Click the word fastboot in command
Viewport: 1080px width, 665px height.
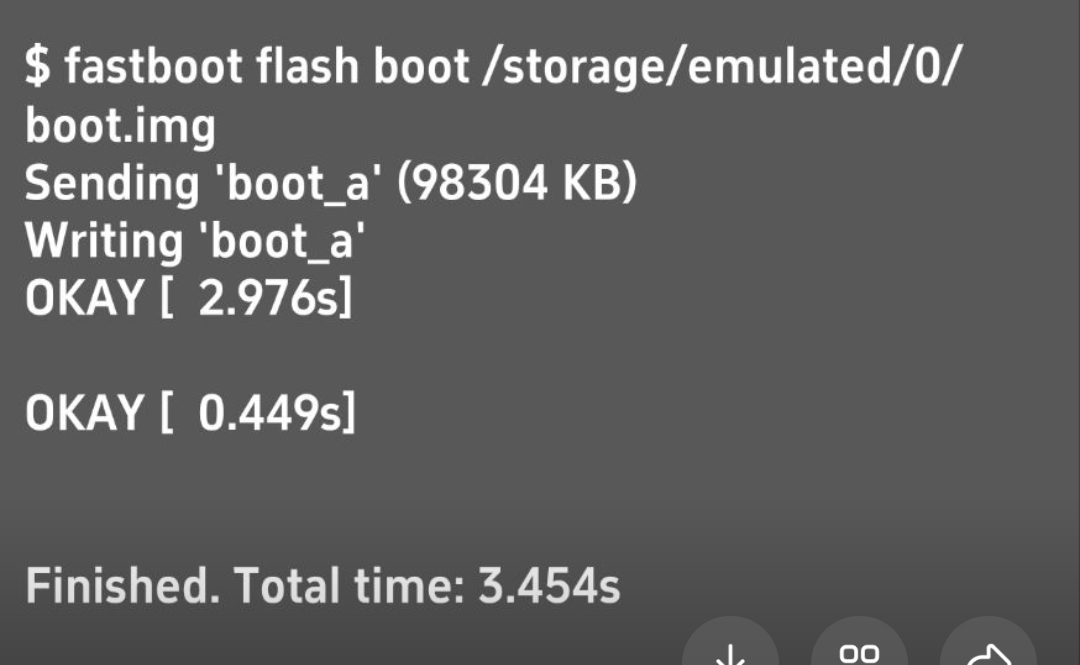[x=153, y=68]
